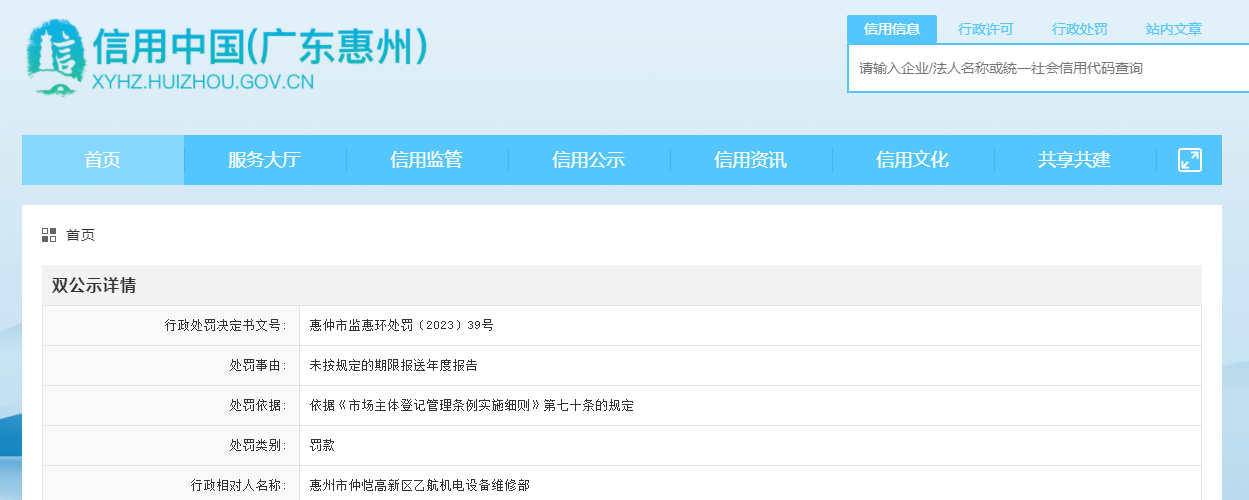The image size is (1249, 500).
Task: Click the label 处罚依据
Action: pos(258,405)
